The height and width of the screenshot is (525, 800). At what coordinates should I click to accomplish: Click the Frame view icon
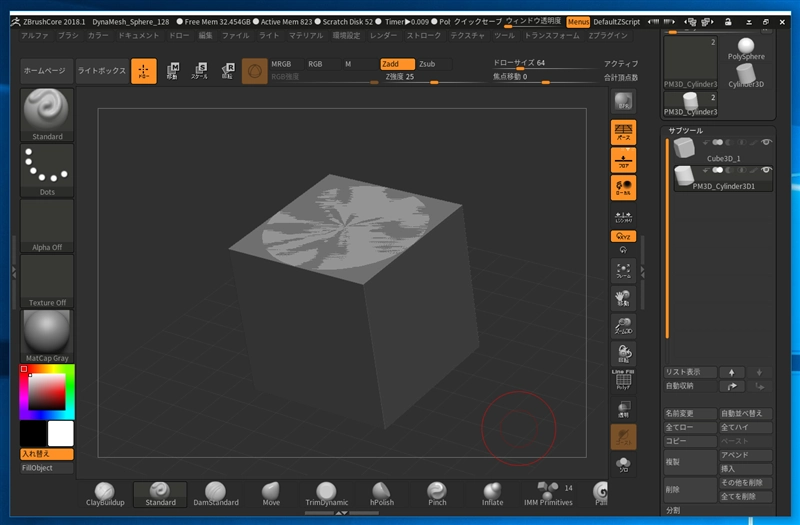pos(623,270)
